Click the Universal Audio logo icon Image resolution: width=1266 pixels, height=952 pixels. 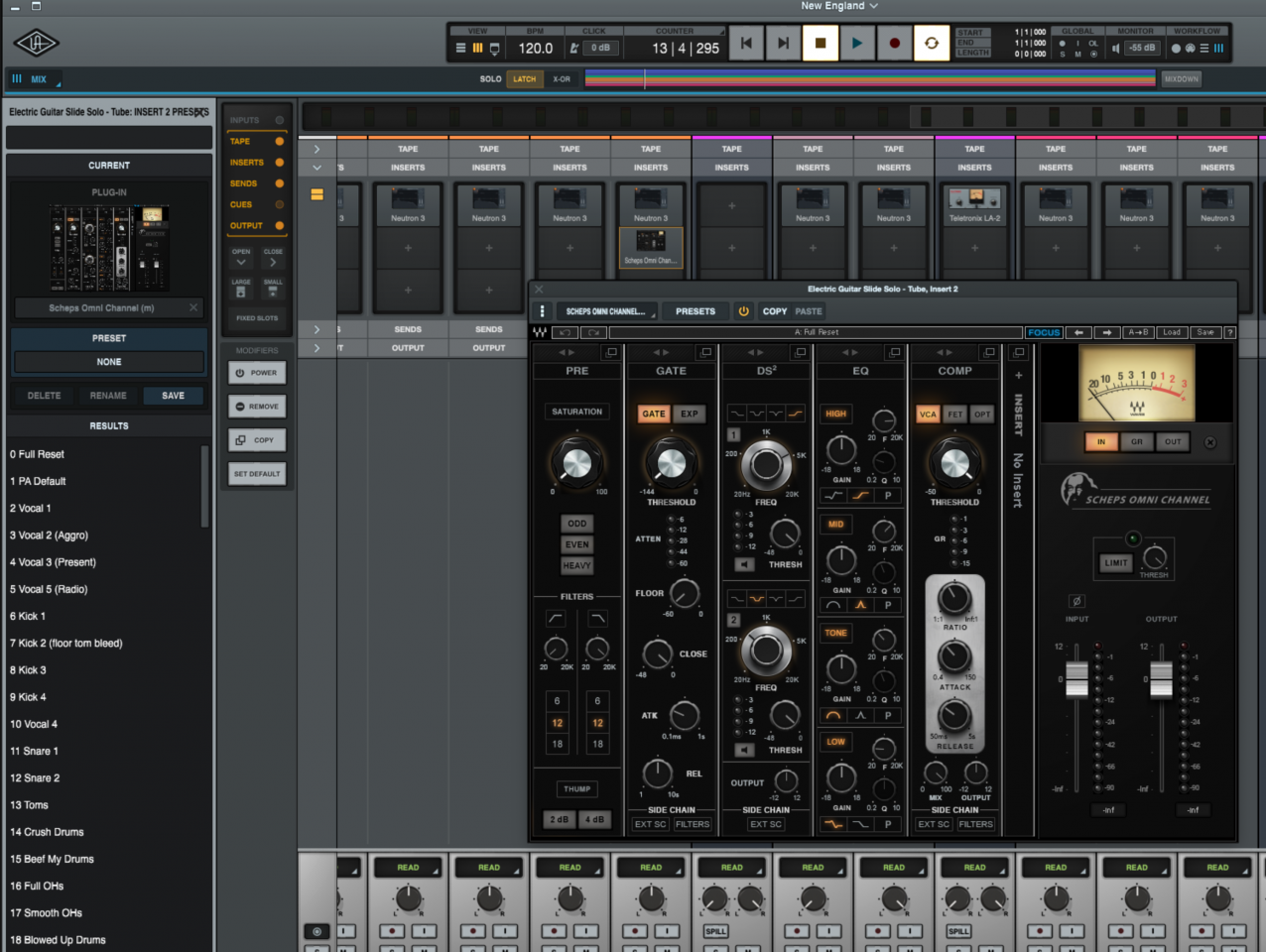tap(37, 43)
